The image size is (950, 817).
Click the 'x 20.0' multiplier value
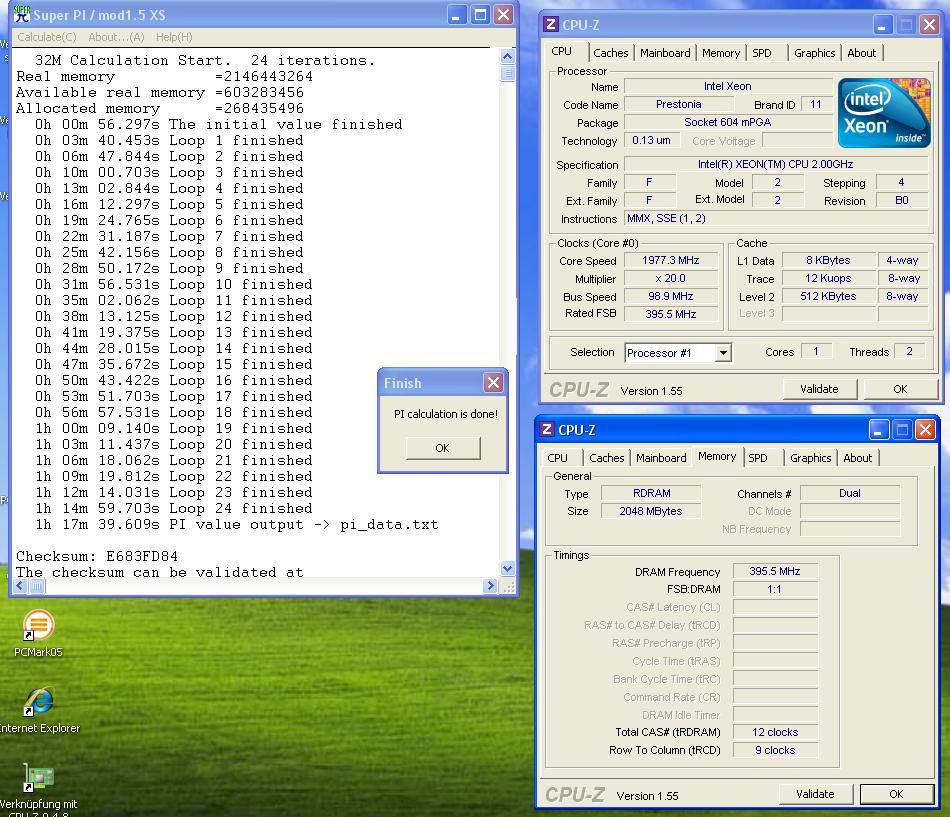(671, 278)
